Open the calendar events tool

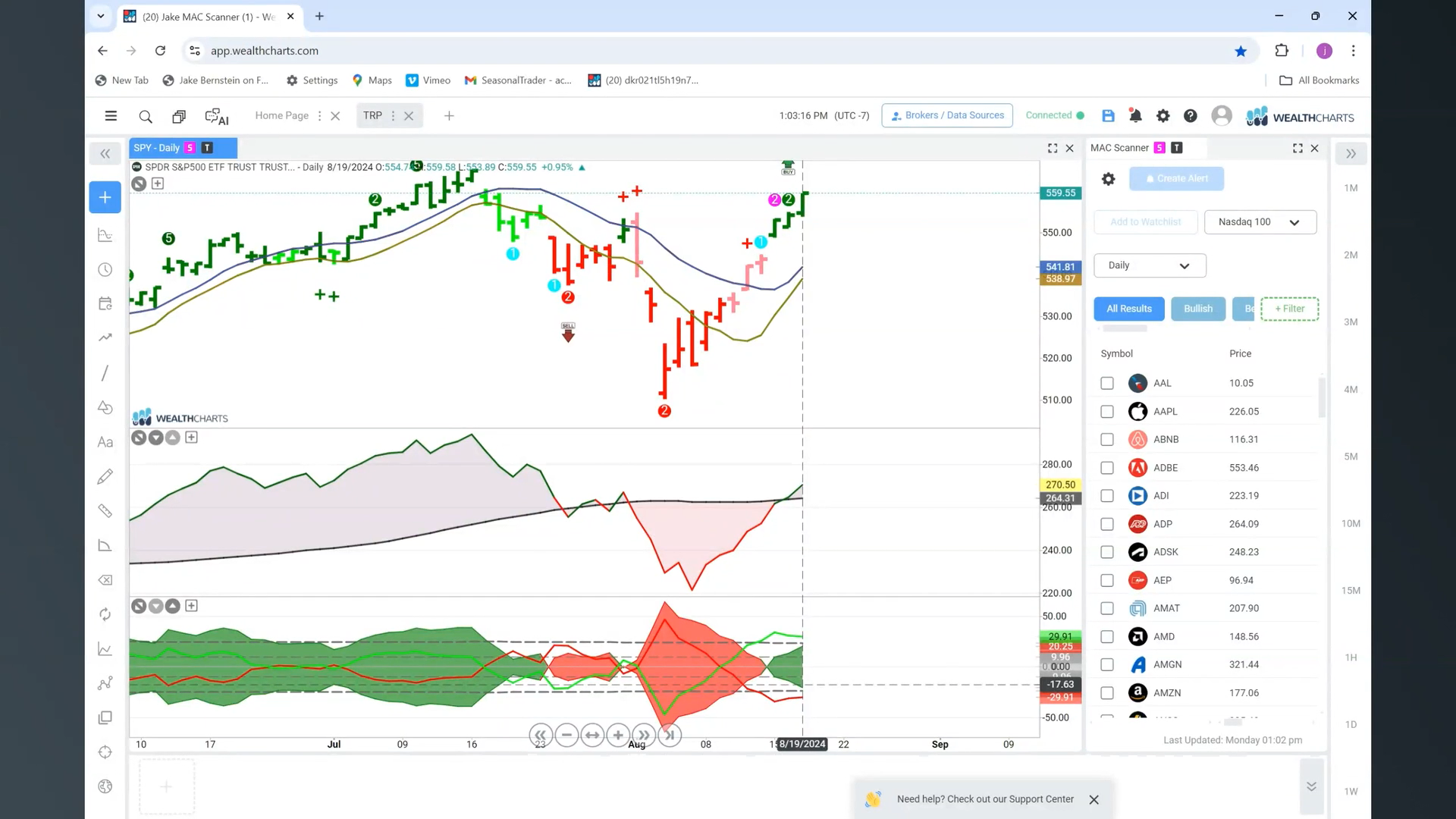105,303
